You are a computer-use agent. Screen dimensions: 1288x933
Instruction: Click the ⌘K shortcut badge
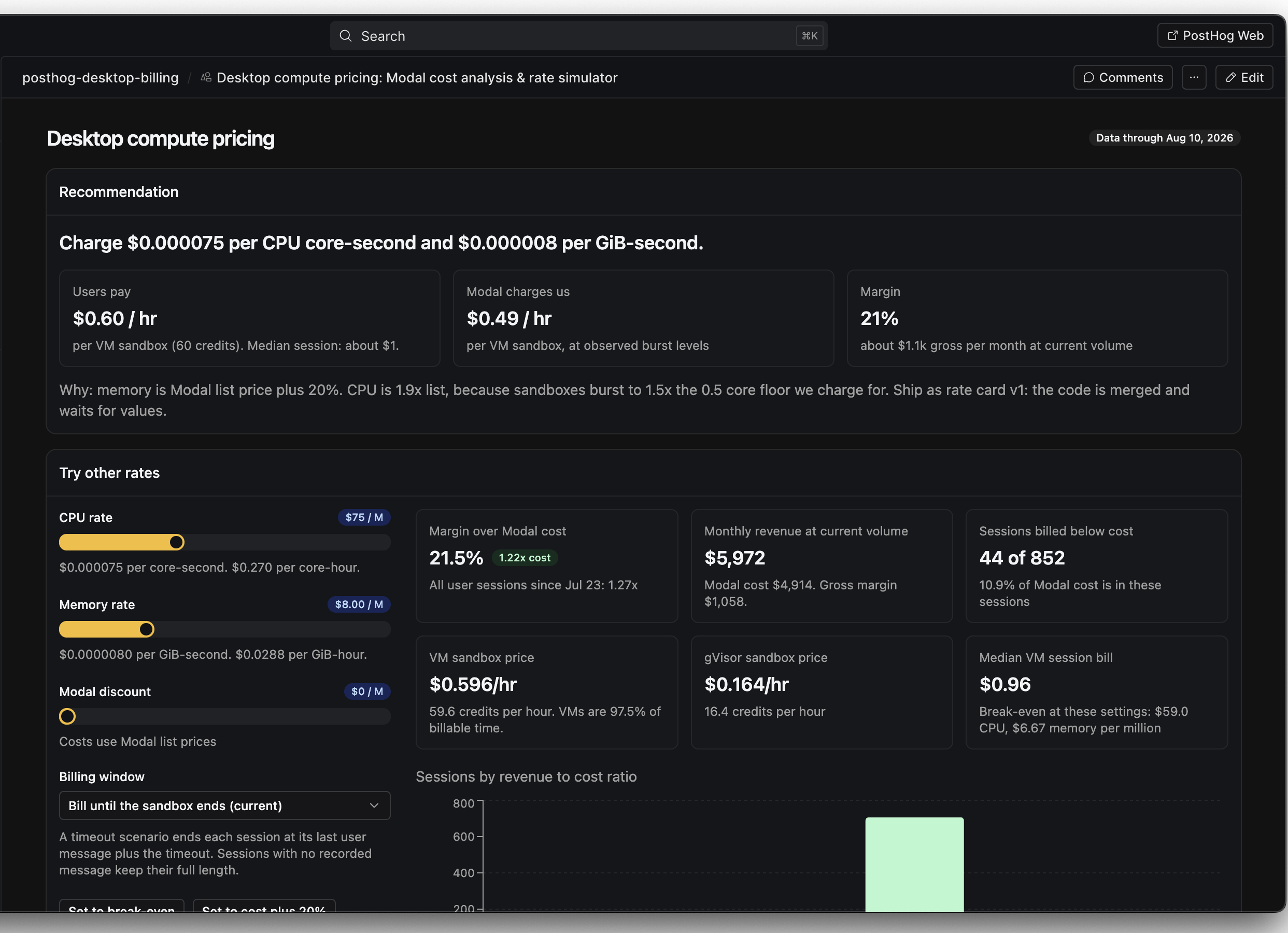coord(809,36)
